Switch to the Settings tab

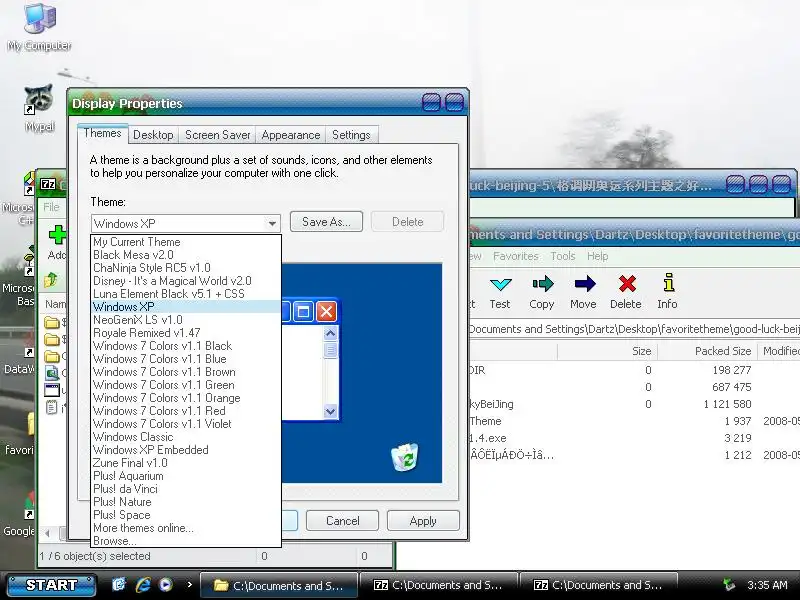coord(351,135)
